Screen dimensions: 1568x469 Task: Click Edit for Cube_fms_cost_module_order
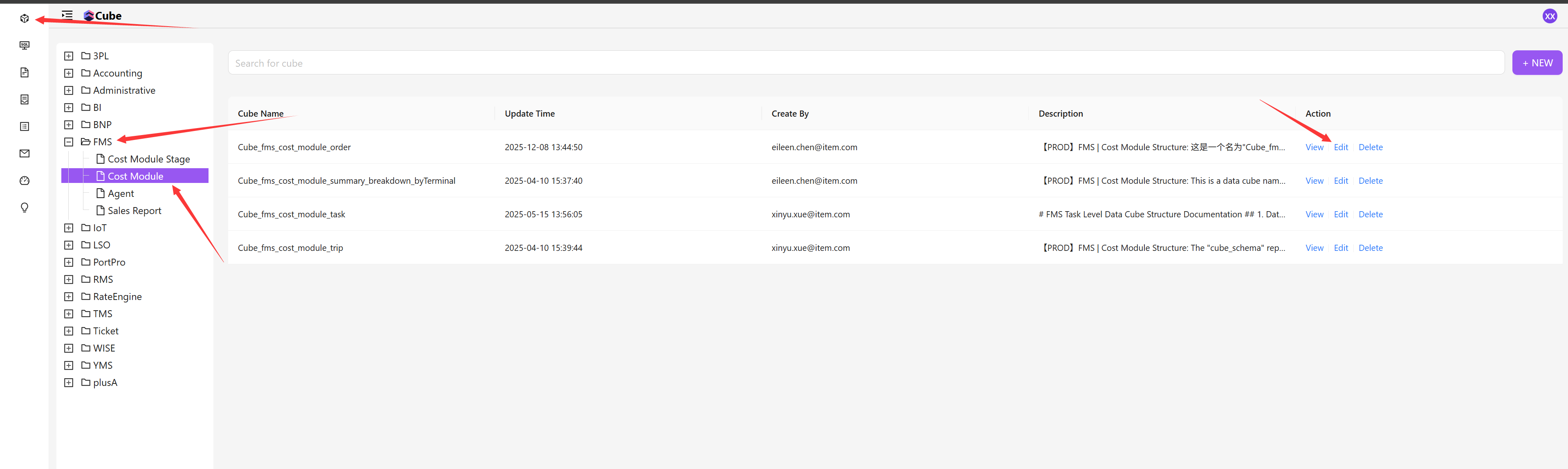[1340, 147]
